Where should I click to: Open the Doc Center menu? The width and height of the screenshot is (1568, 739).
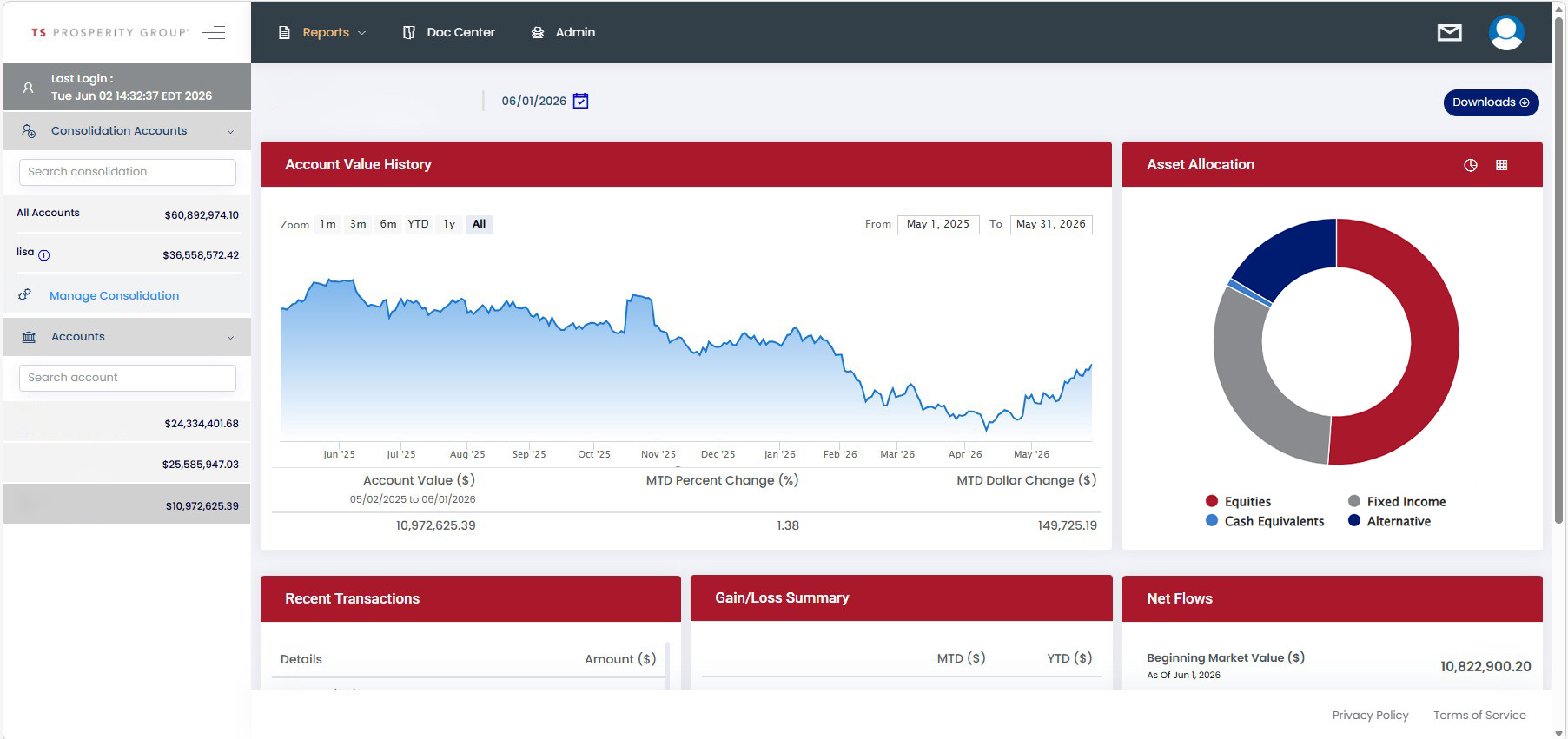pos(449,33)
